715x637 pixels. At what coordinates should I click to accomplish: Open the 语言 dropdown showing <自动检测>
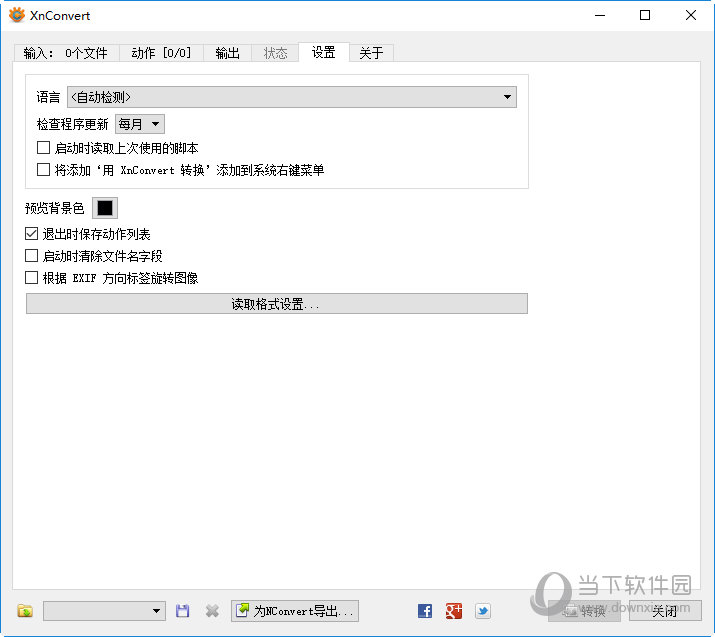292,97
